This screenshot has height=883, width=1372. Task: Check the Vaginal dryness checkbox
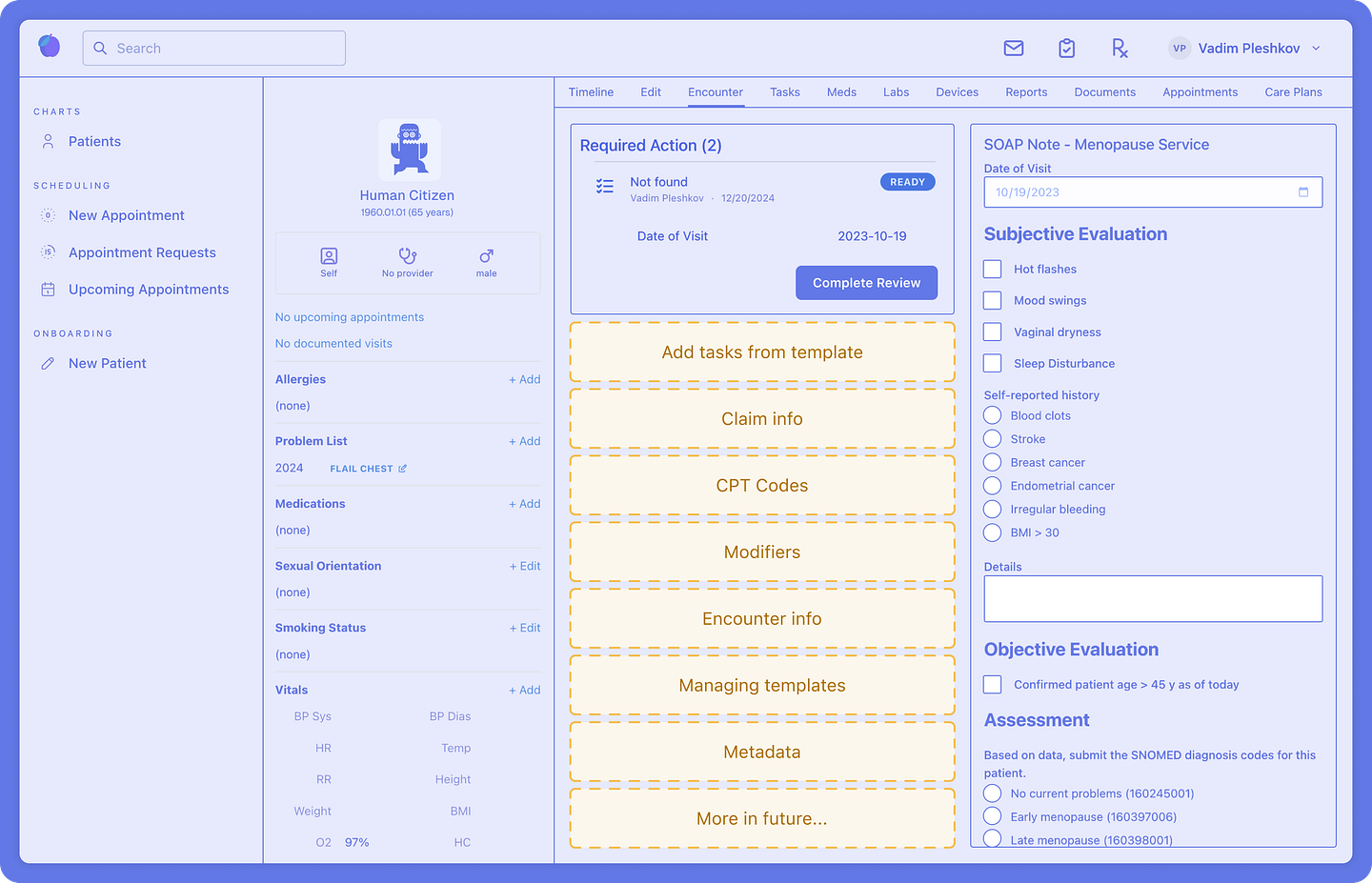(x=993, y=332)
